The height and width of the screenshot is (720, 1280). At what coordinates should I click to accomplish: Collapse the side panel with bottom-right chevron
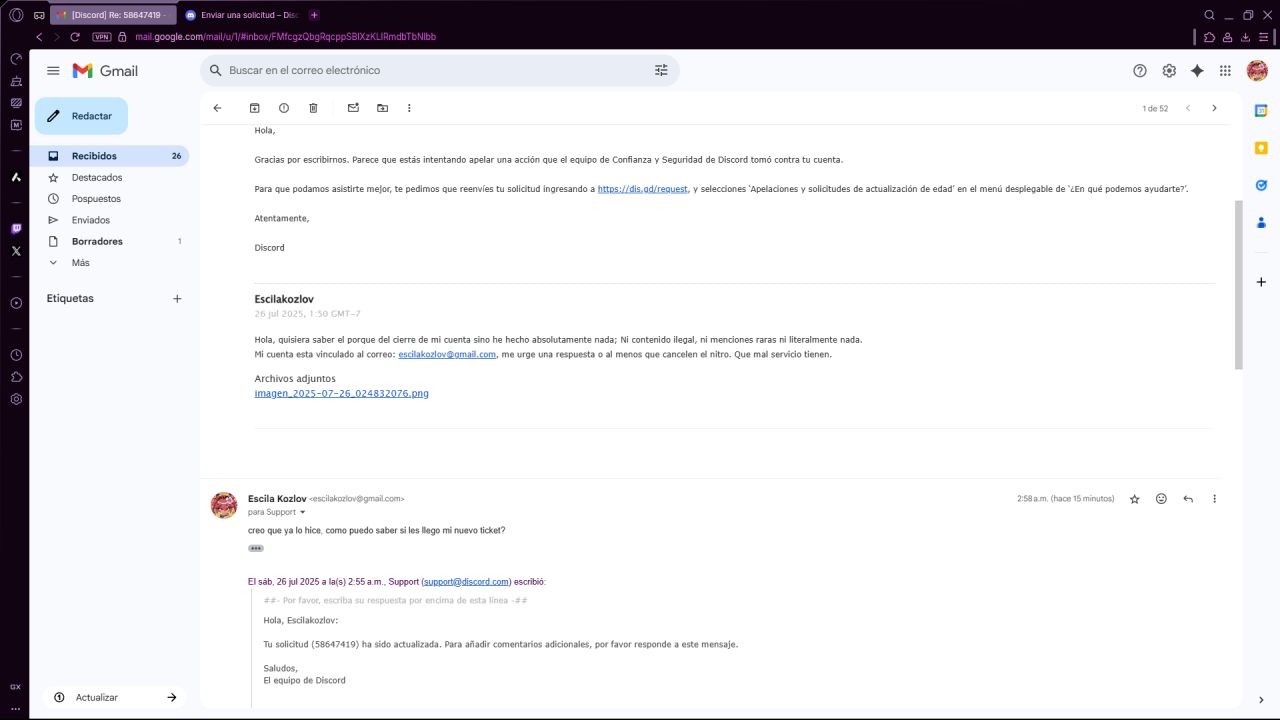[1261, 700]
